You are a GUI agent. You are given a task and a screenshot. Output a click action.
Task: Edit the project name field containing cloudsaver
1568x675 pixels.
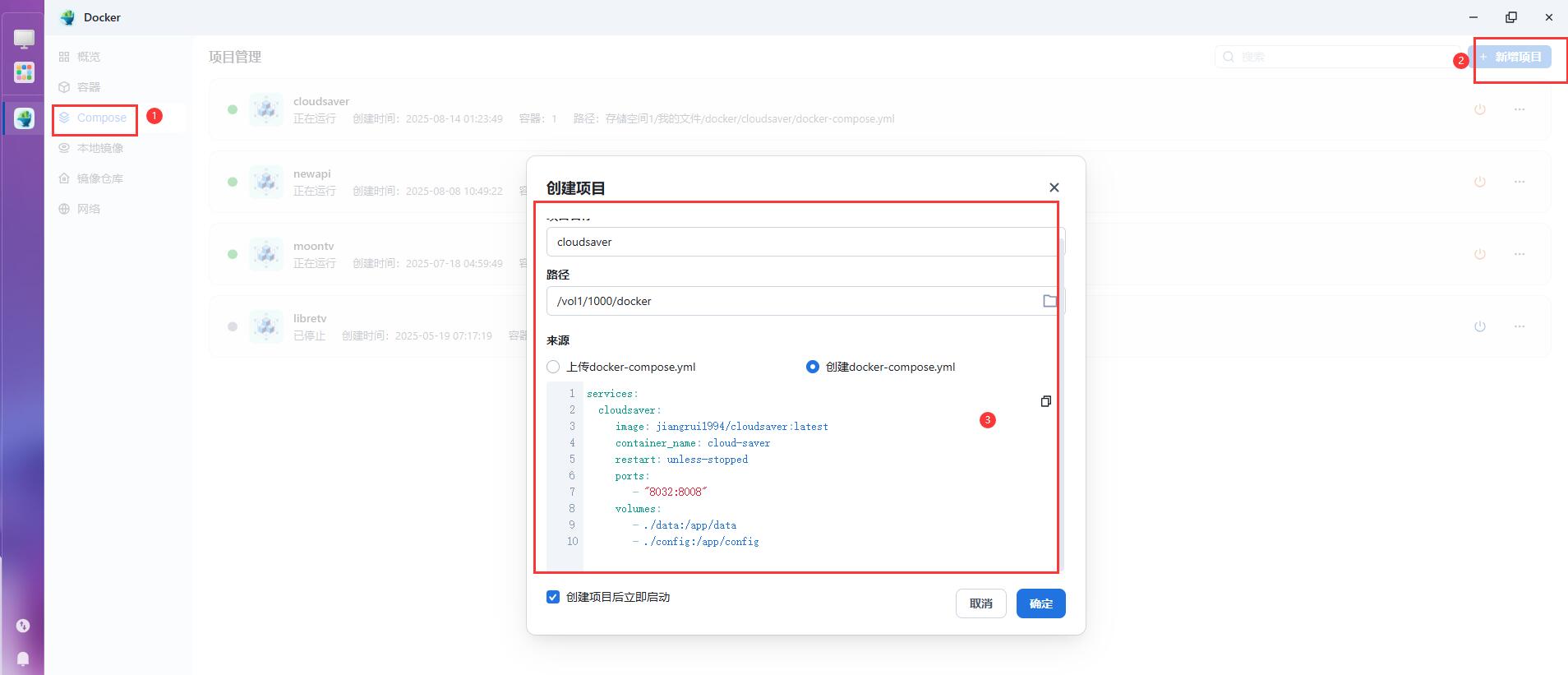click(x=805, y=242)
